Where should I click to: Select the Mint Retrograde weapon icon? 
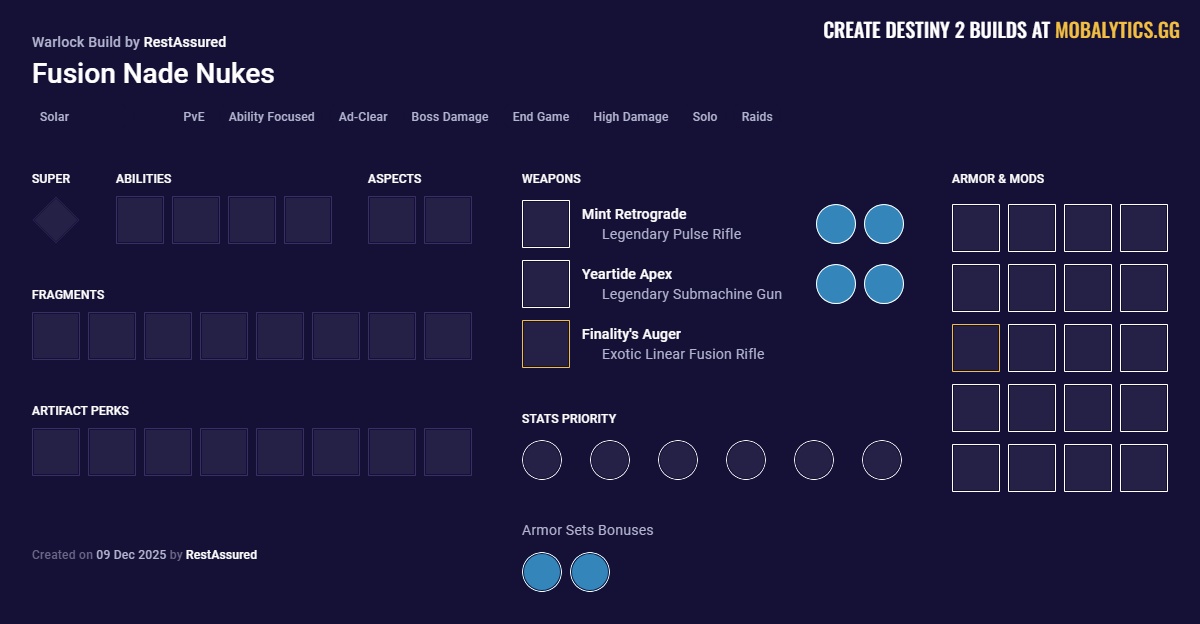pos(546,224)
